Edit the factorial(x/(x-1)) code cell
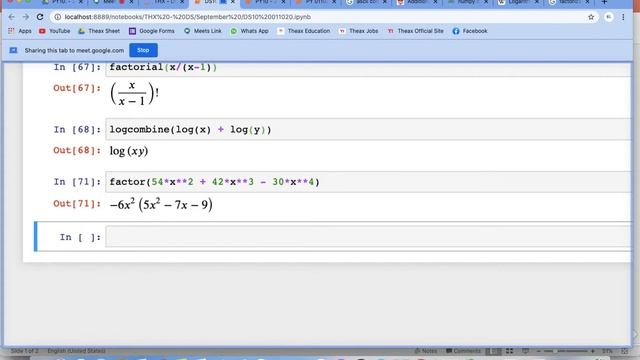 point(368,68)
